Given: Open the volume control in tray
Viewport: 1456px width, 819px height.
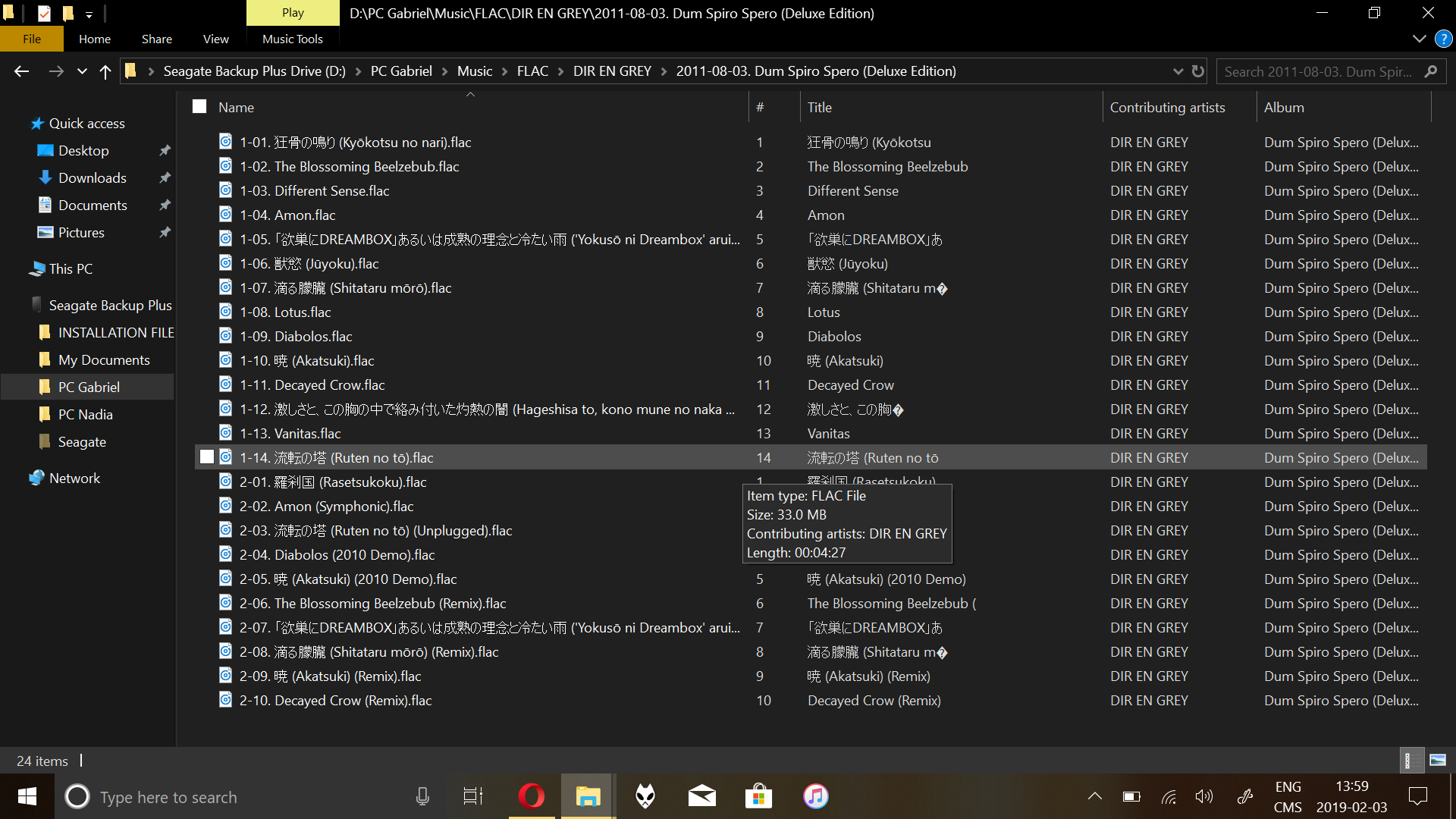Looking at the screenshot, I should pos(1204,796).
